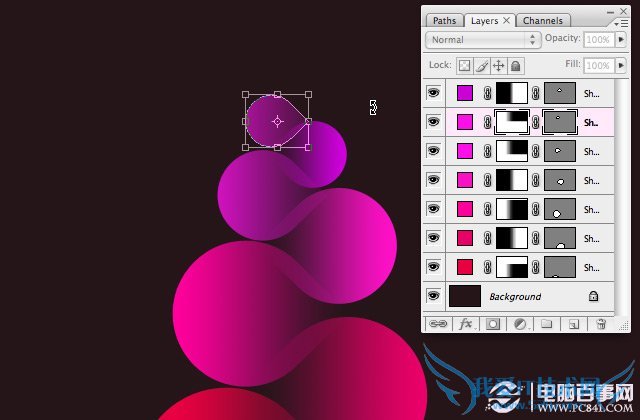Screen dimensions: 640x420
Task: Click the selected layer's gradient mask thumbnail
Action: click(x=512, y=122)
